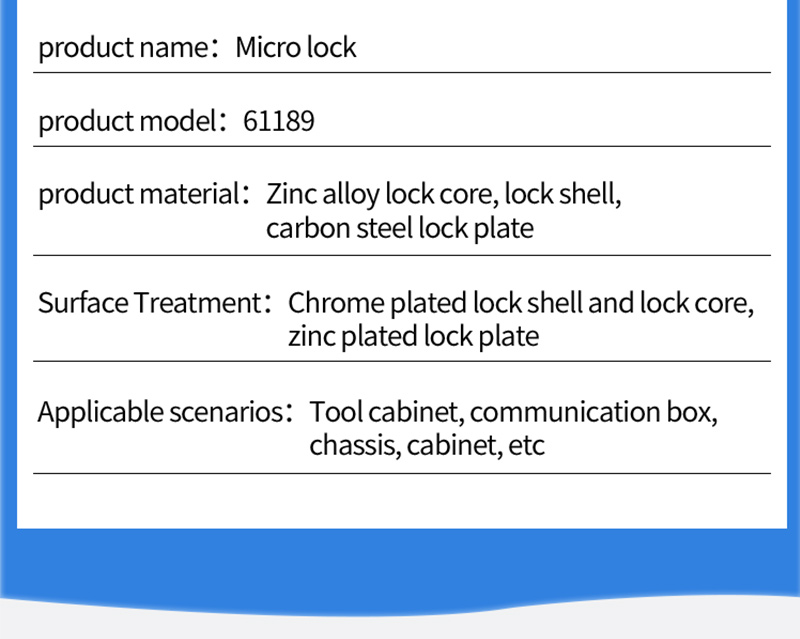Viewport: 800px width, 639px height.
Task: Click the word 'communication' in scenarios row
Action: [x=564, y=412]
